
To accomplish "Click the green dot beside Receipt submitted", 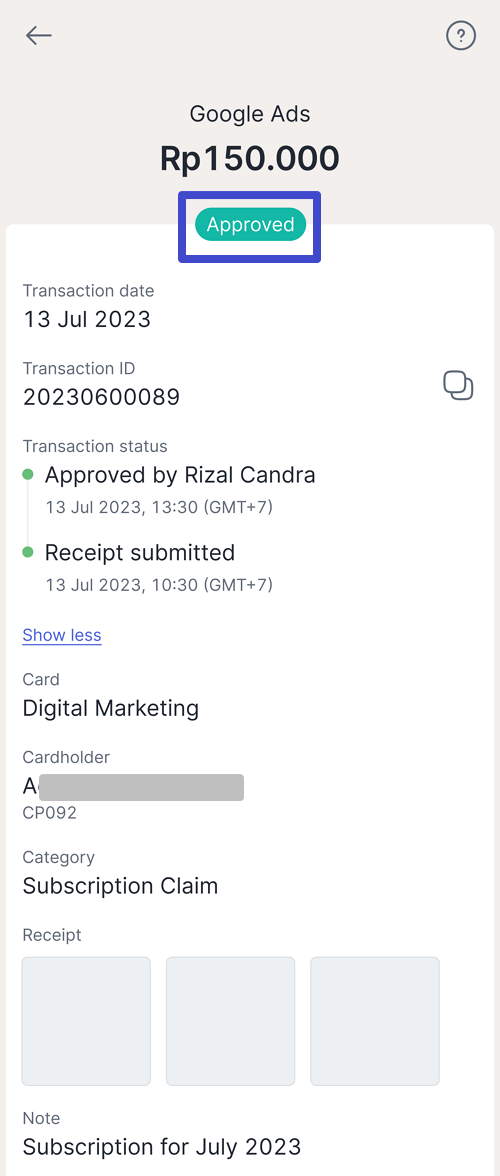I will click(28, 552).
